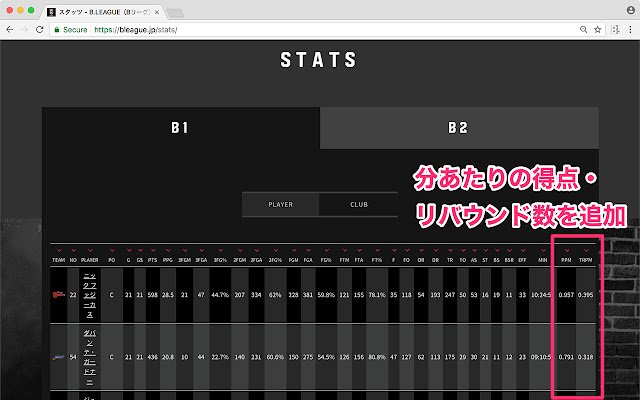This screenshot has width=640, height=400.
Task: Click the 598 points value
Action: click(153, 295)
